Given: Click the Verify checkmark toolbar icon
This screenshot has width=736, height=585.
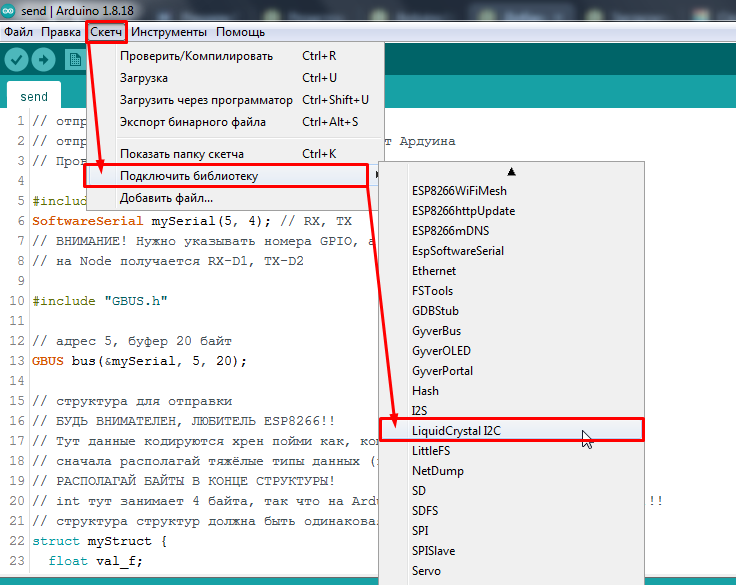Looking at the screenshot, I should pyautogui.click(x=16, y=59).
